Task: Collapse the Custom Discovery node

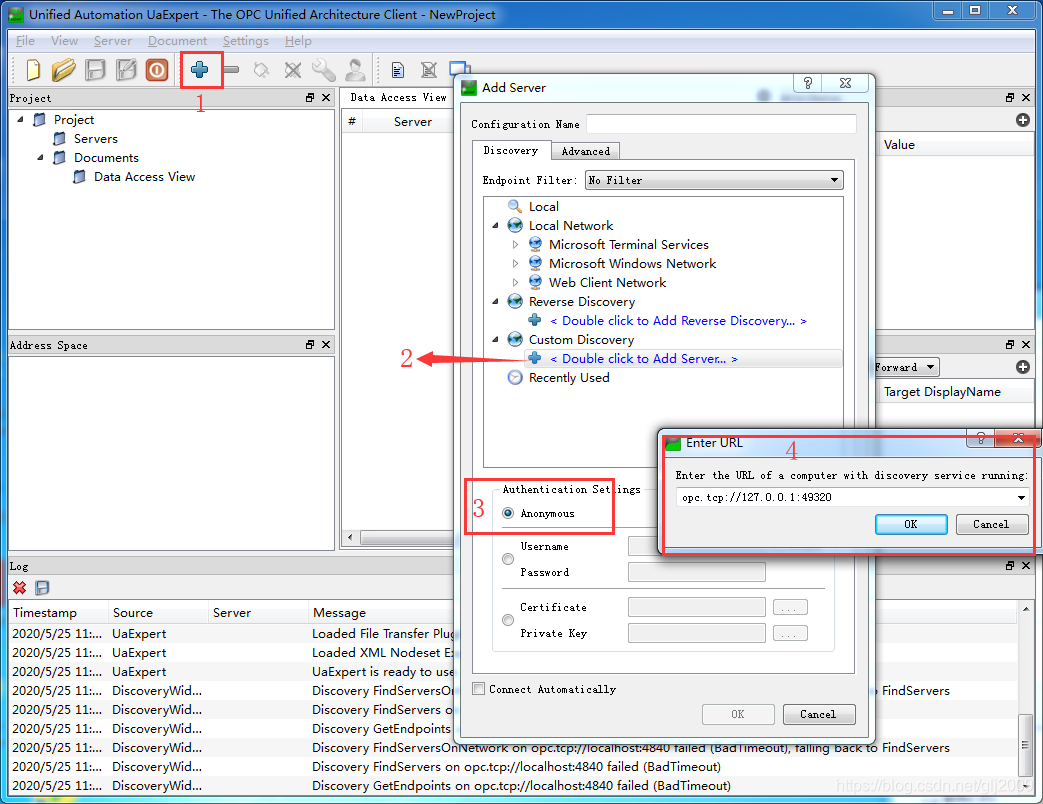Action: [495, 340]
